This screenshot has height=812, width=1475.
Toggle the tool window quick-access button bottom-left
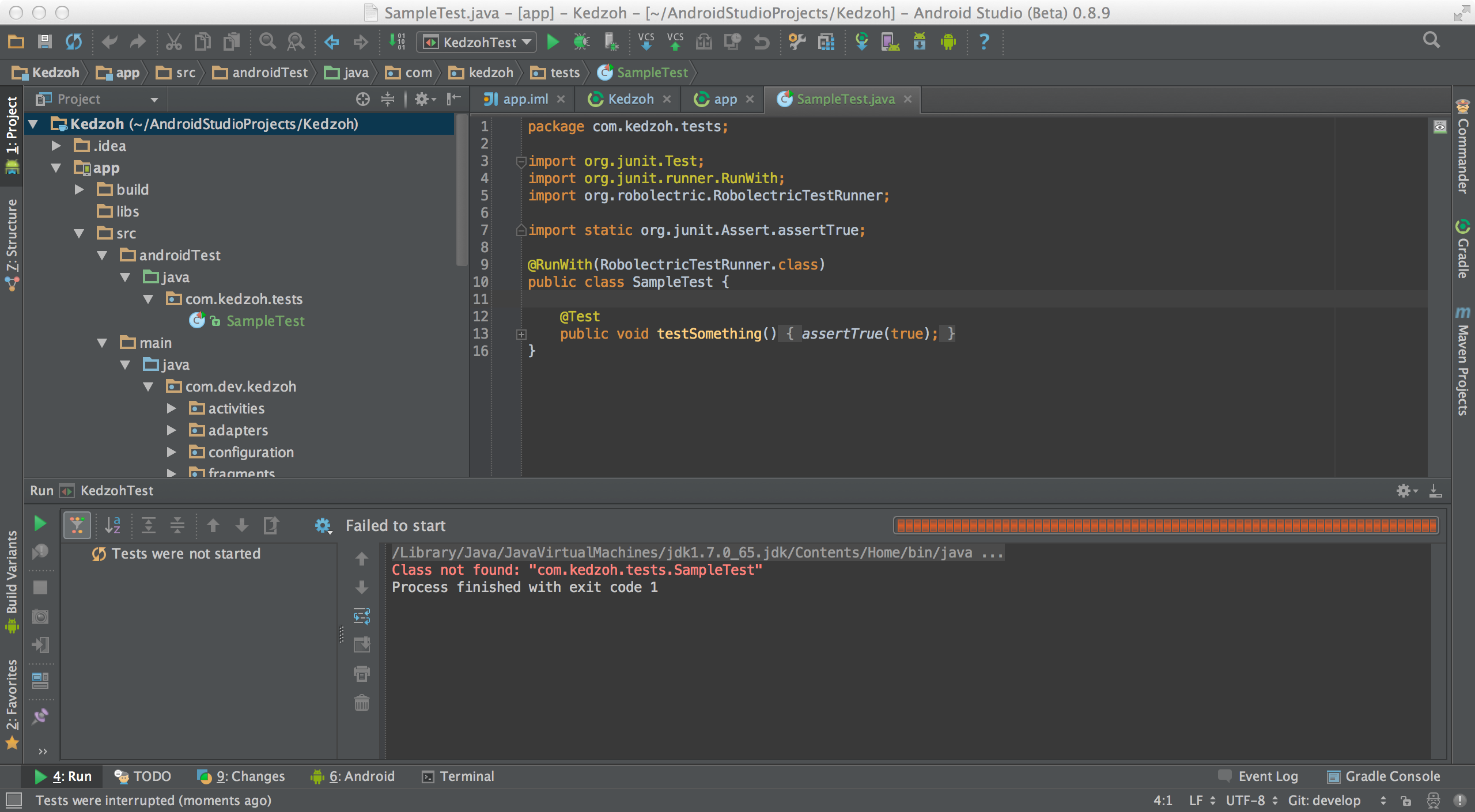14,800
